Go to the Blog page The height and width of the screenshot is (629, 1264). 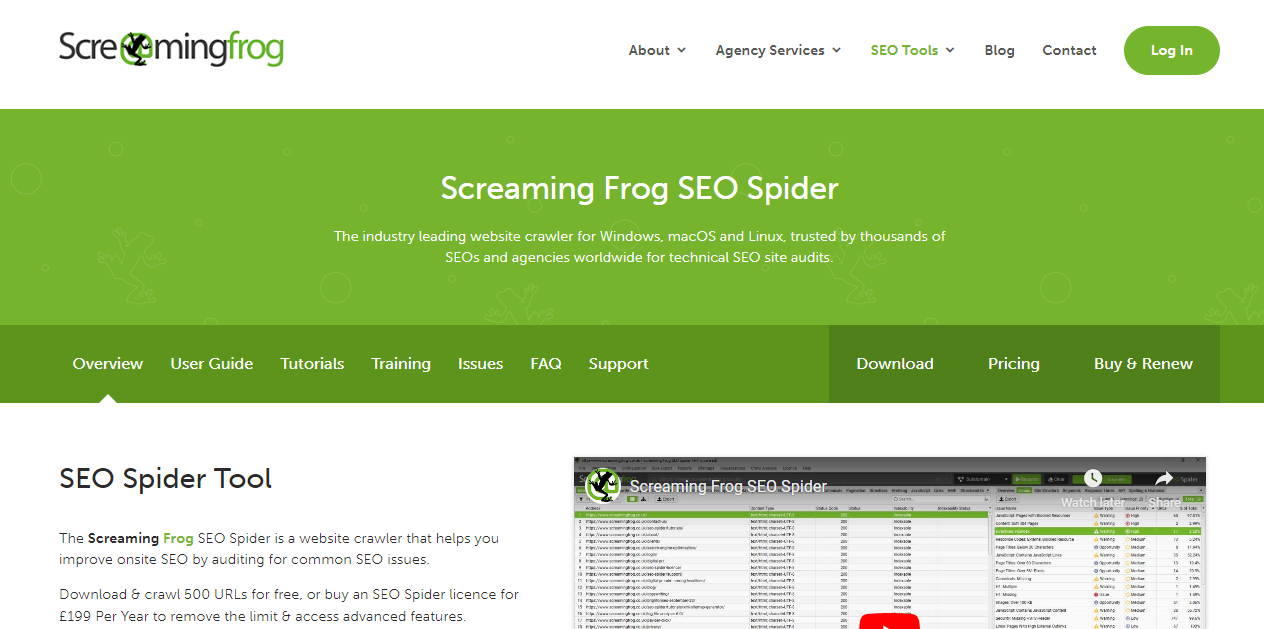[999, 50]
